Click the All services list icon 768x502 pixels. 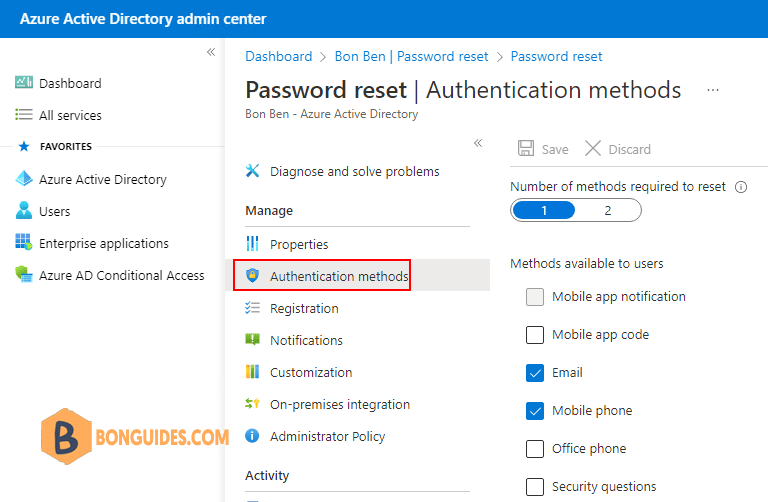(x=24, y=115)
